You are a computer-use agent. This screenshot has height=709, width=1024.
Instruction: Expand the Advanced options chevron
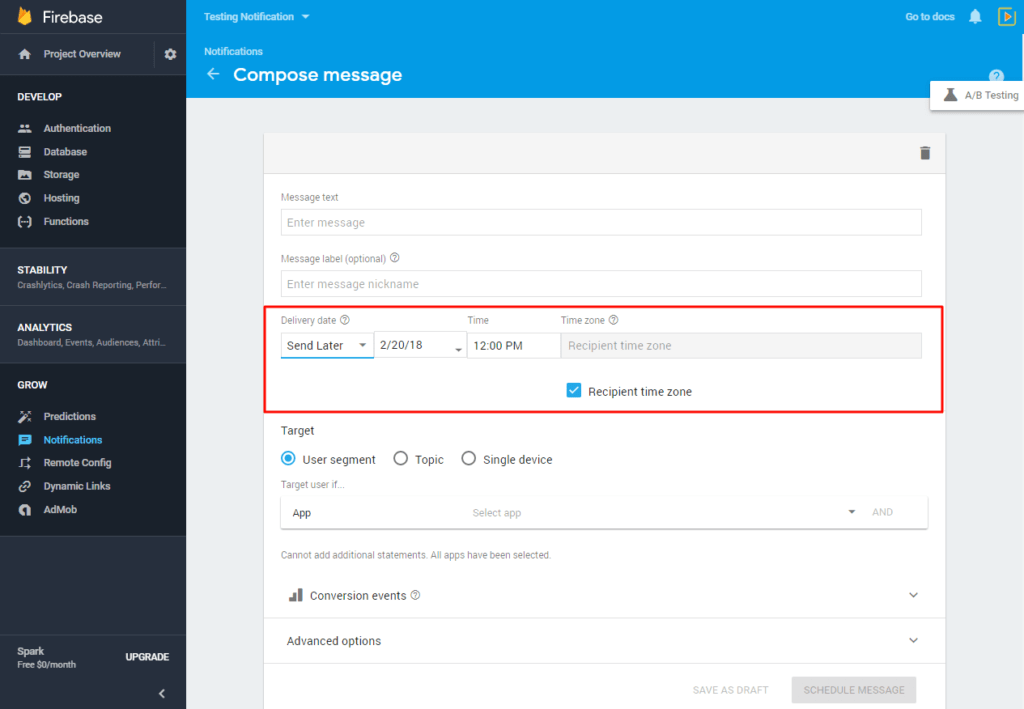pos(914,640)
